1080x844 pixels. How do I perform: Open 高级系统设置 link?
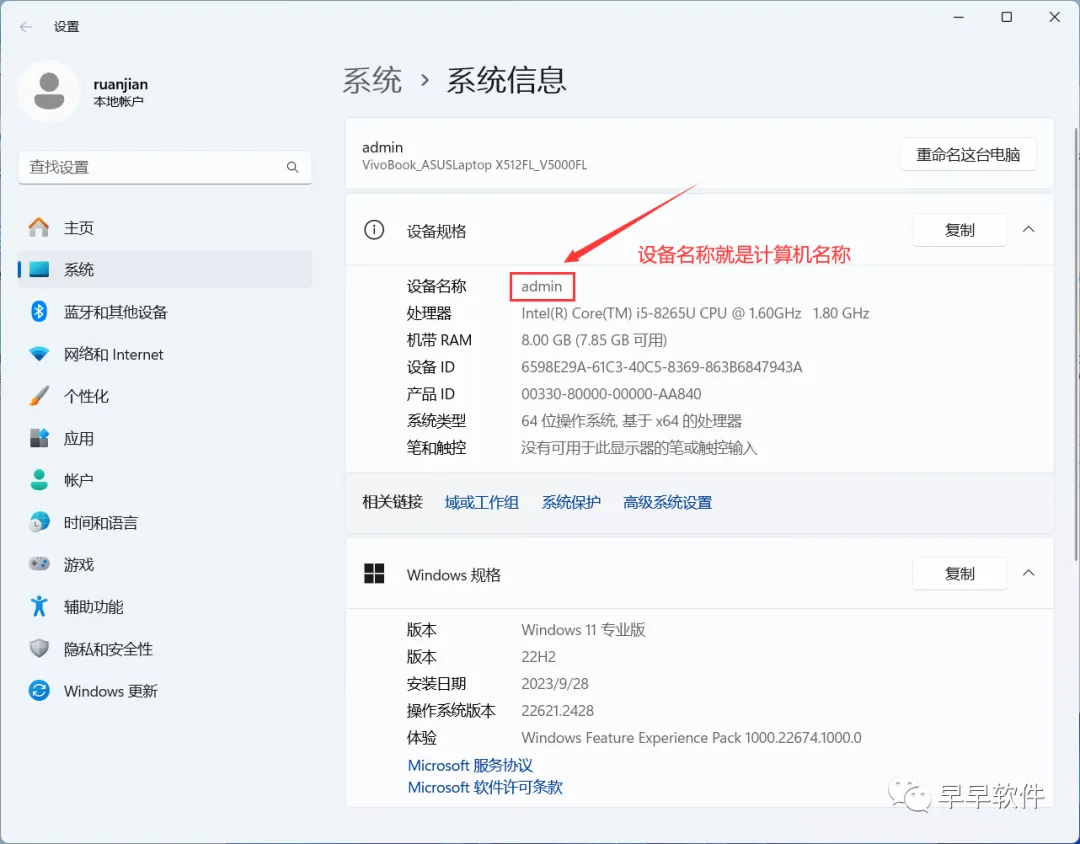(667, 502)
